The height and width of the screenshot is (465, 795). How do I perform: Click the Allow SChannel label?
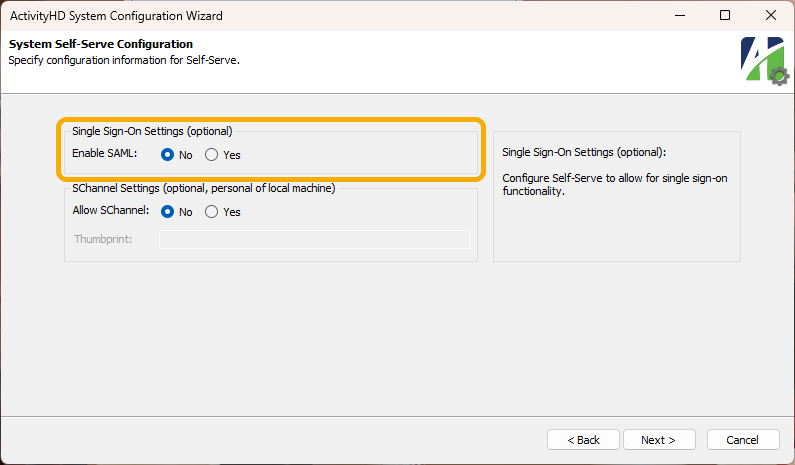[x=111, y=210]
